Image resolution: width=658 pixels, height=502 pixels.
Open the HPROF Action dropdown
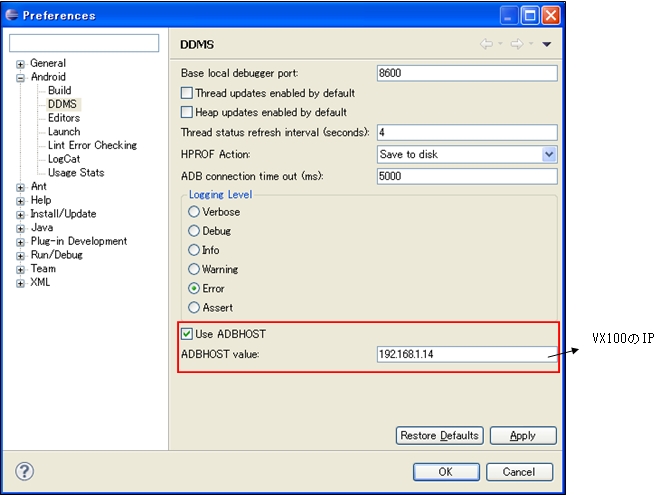point(549,154)
